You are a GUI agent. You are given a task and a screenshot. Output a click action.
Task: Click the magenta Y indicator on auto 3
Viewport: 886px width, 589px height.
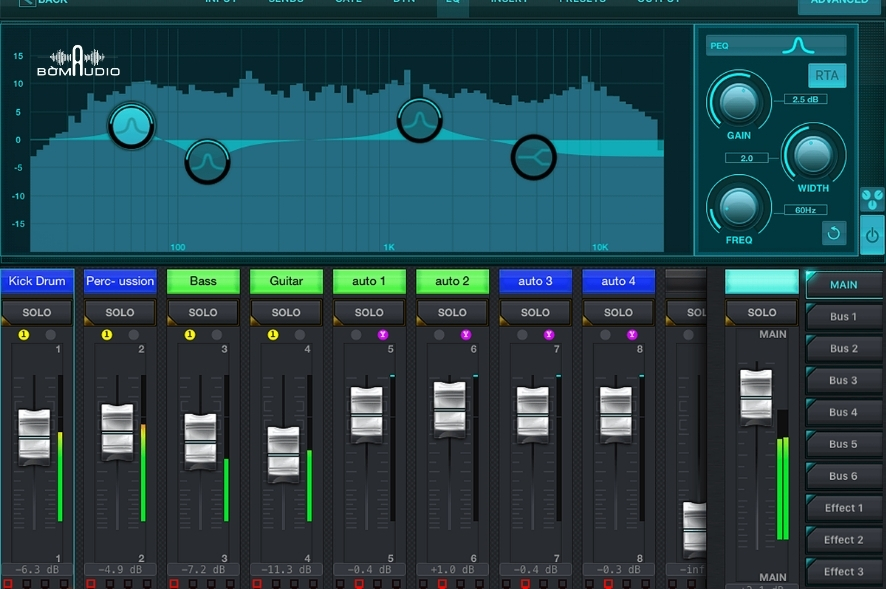pyautogui.click(x=549, y=335)
